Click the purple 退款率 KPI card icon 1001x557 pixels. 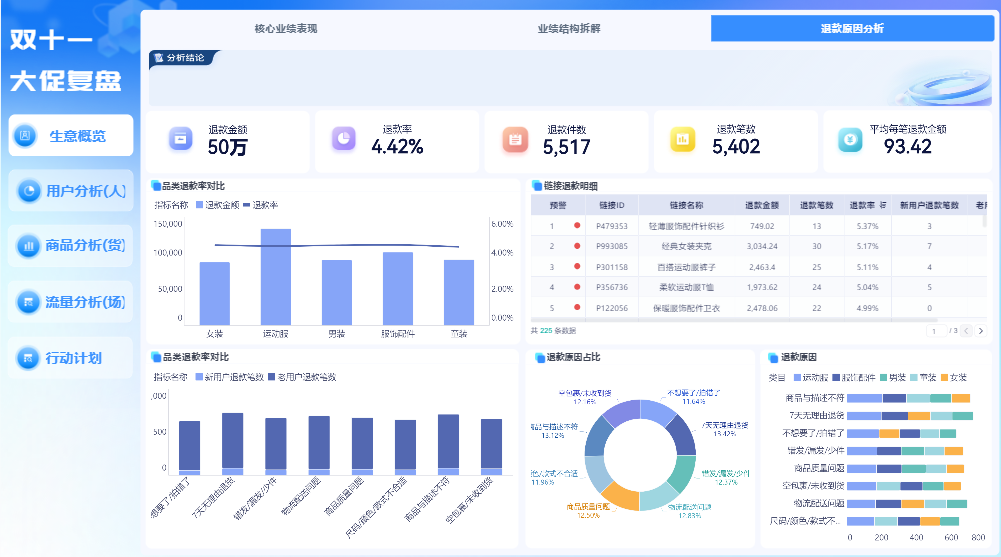[343, 138]
